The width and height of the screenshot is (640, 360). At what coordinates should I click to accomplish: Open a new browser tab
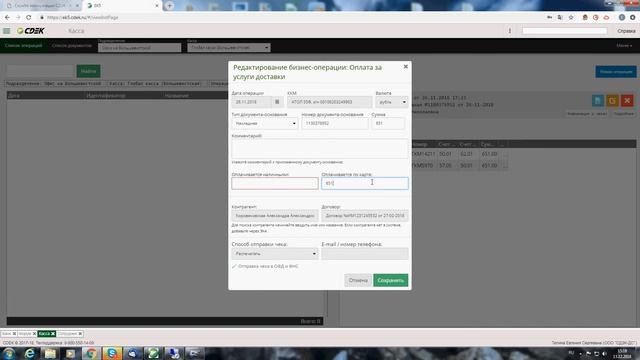coord(169,6)
